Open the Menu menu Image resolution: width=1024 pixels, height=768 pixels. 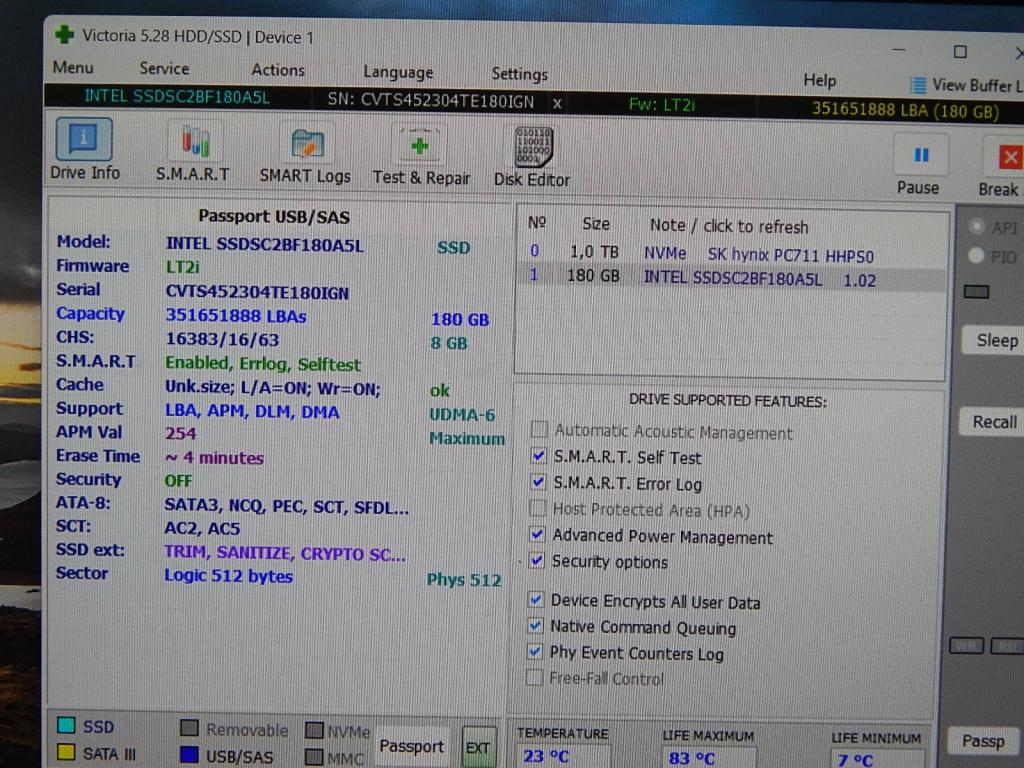pos(72,67)
